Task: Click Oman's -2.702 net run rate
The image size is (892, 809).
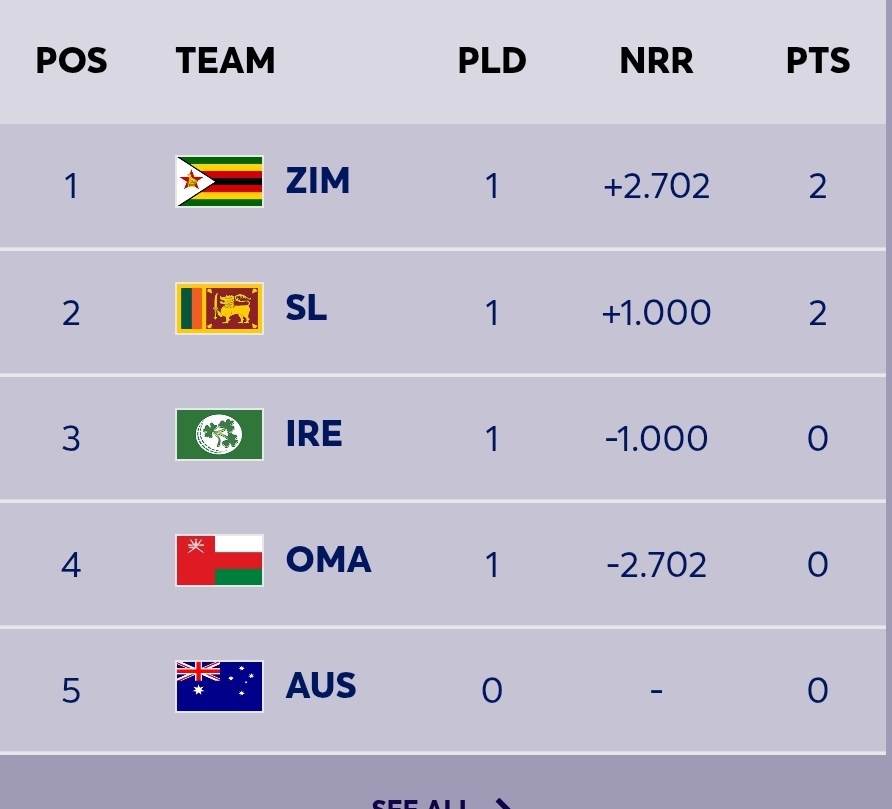Action: 656,565
